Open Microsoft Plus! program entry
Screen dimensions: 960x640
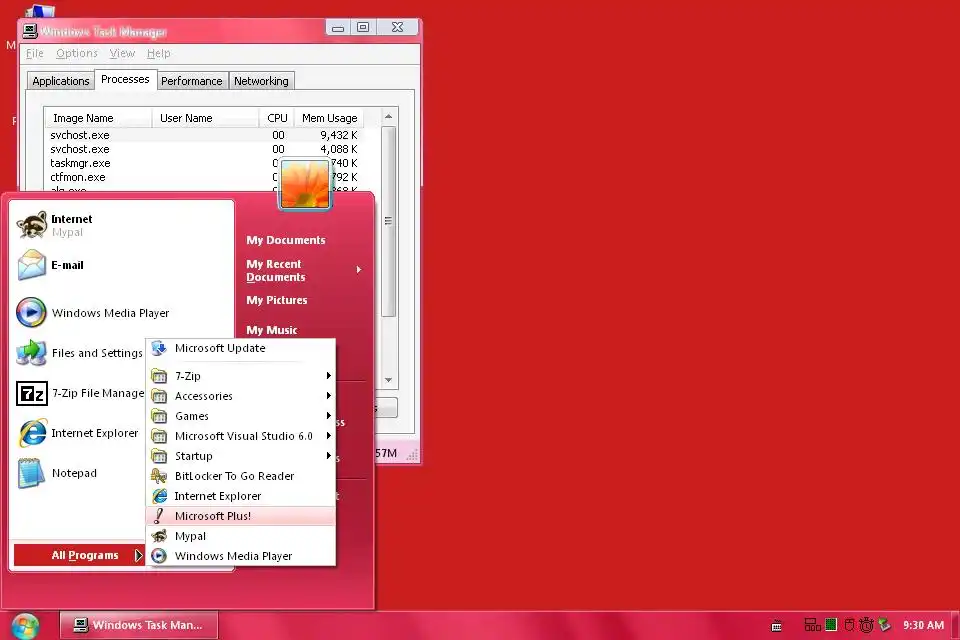tap(241, 516)
